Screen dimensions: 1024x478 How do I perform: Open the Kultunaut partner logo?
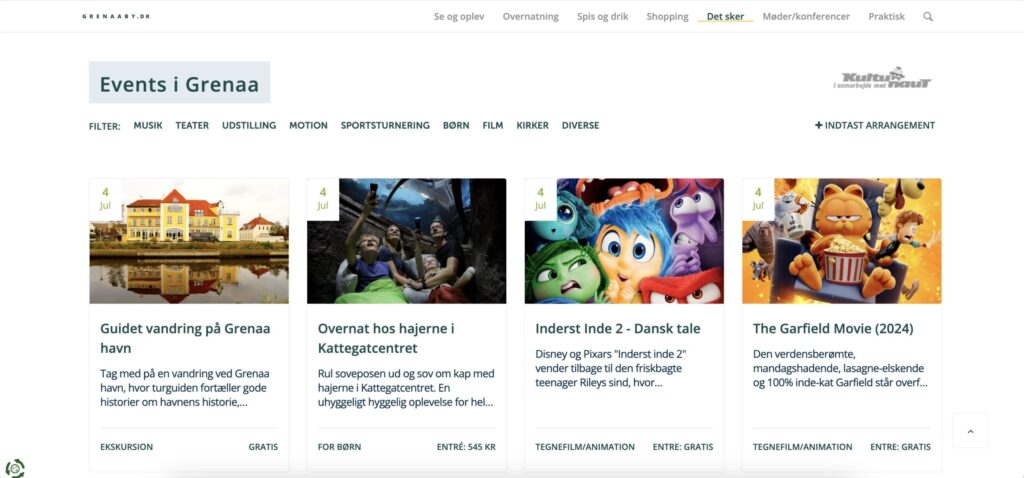pyautogui.click(x=882, y=78)
